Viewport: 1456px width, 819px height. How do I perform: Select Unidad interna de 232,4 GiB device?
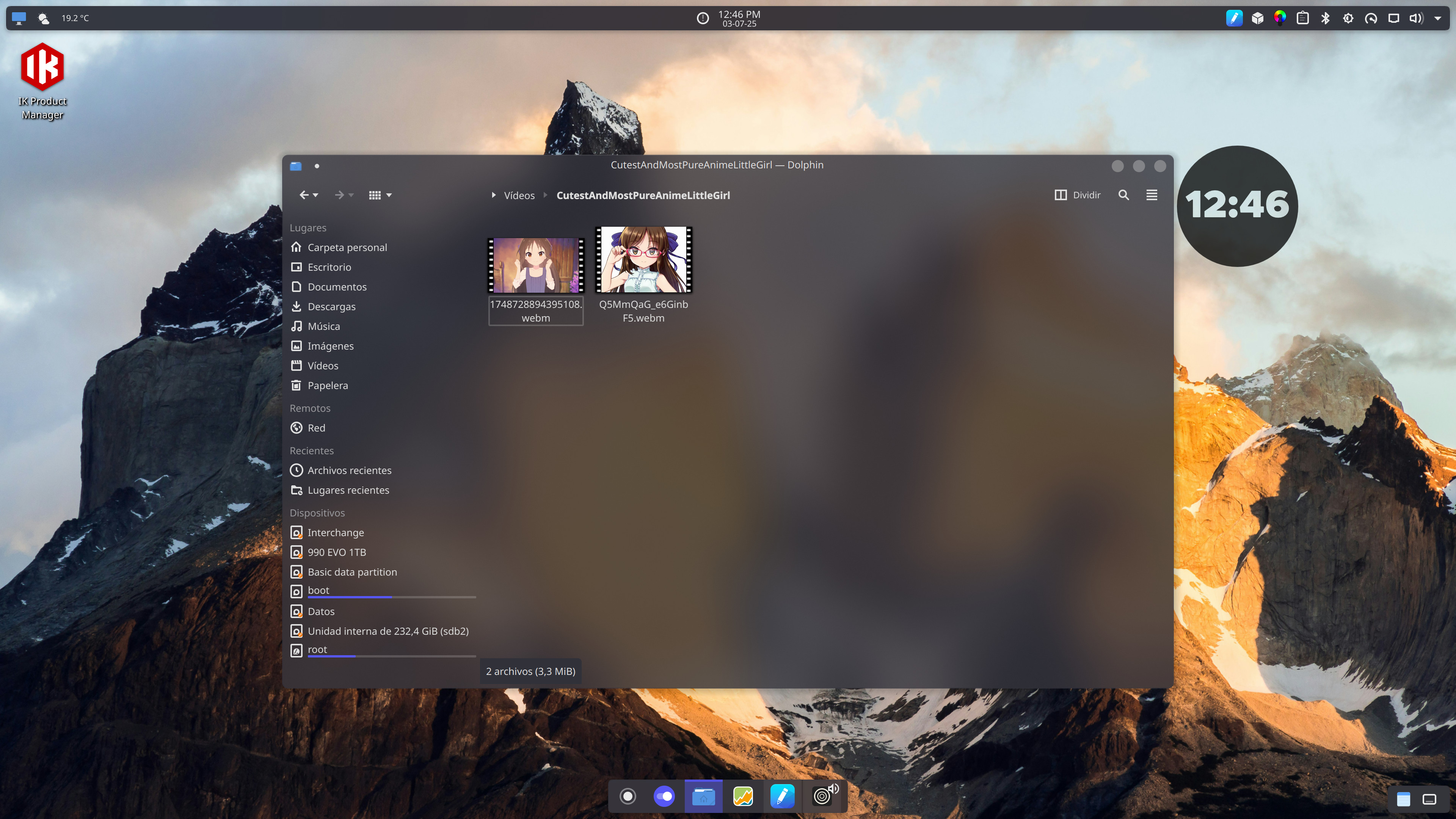click(382, 631)
